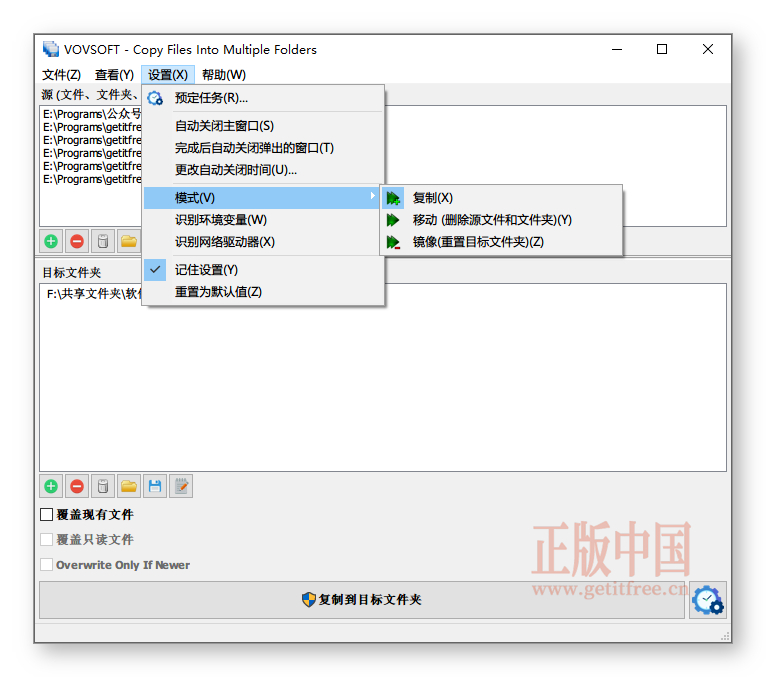Open the 帮助(W) menu

[x=224, y=75]
